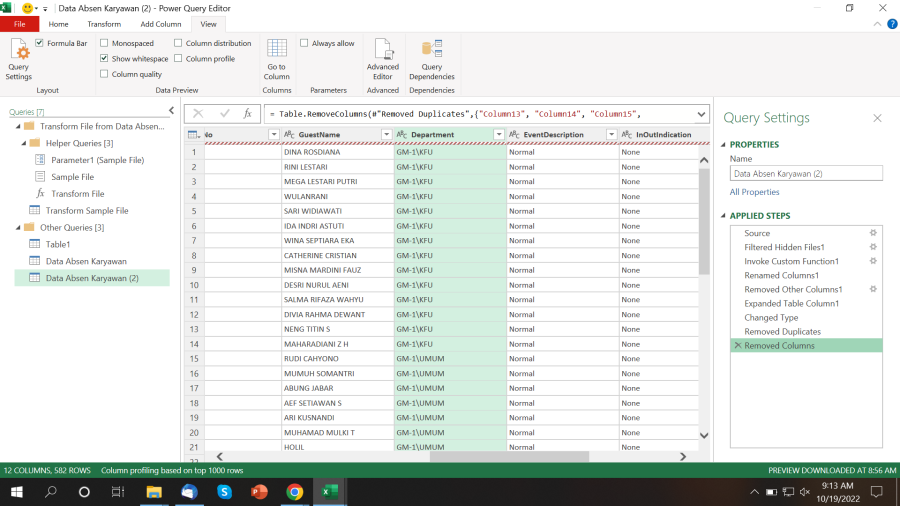Collapse the PROPERTIES section
900x506 pixels.
tap(723, 145)
